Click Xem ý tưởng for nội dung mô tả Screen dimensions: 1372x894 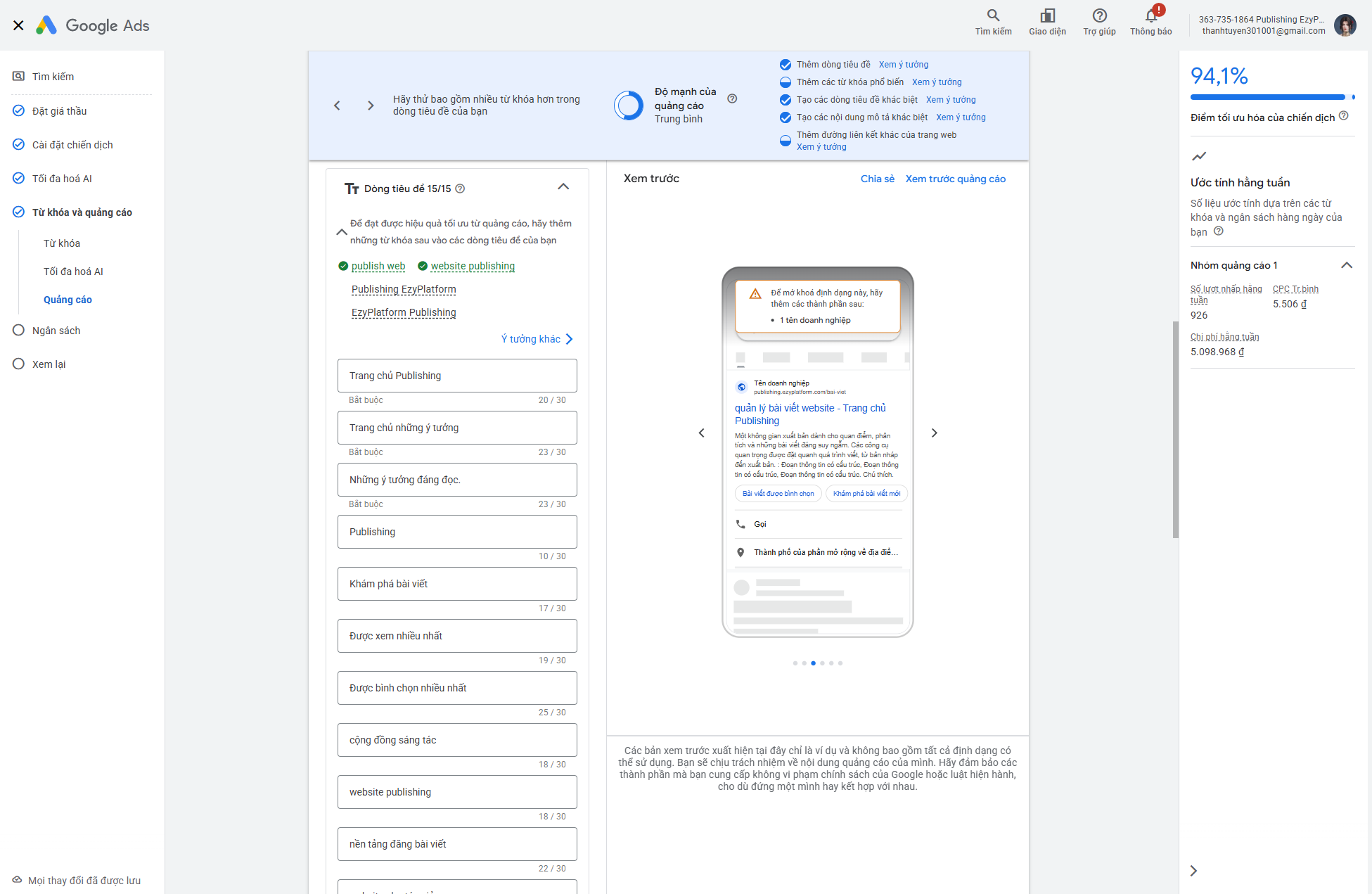click(961, 117)
